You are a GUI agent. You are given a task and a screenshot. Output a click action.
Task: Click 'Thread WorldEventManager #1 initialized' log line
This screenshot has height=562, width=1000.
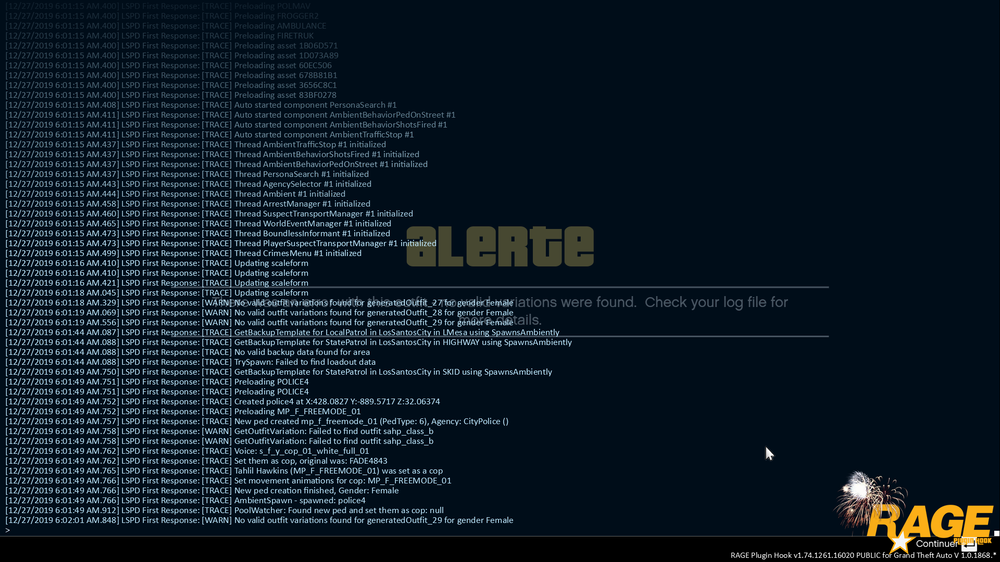[198, 223]
